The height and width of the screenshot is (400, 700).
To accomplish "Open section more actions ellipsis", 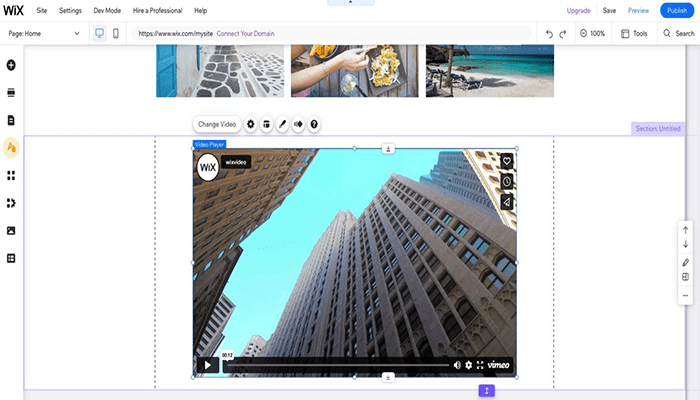I will click(685, 296).
